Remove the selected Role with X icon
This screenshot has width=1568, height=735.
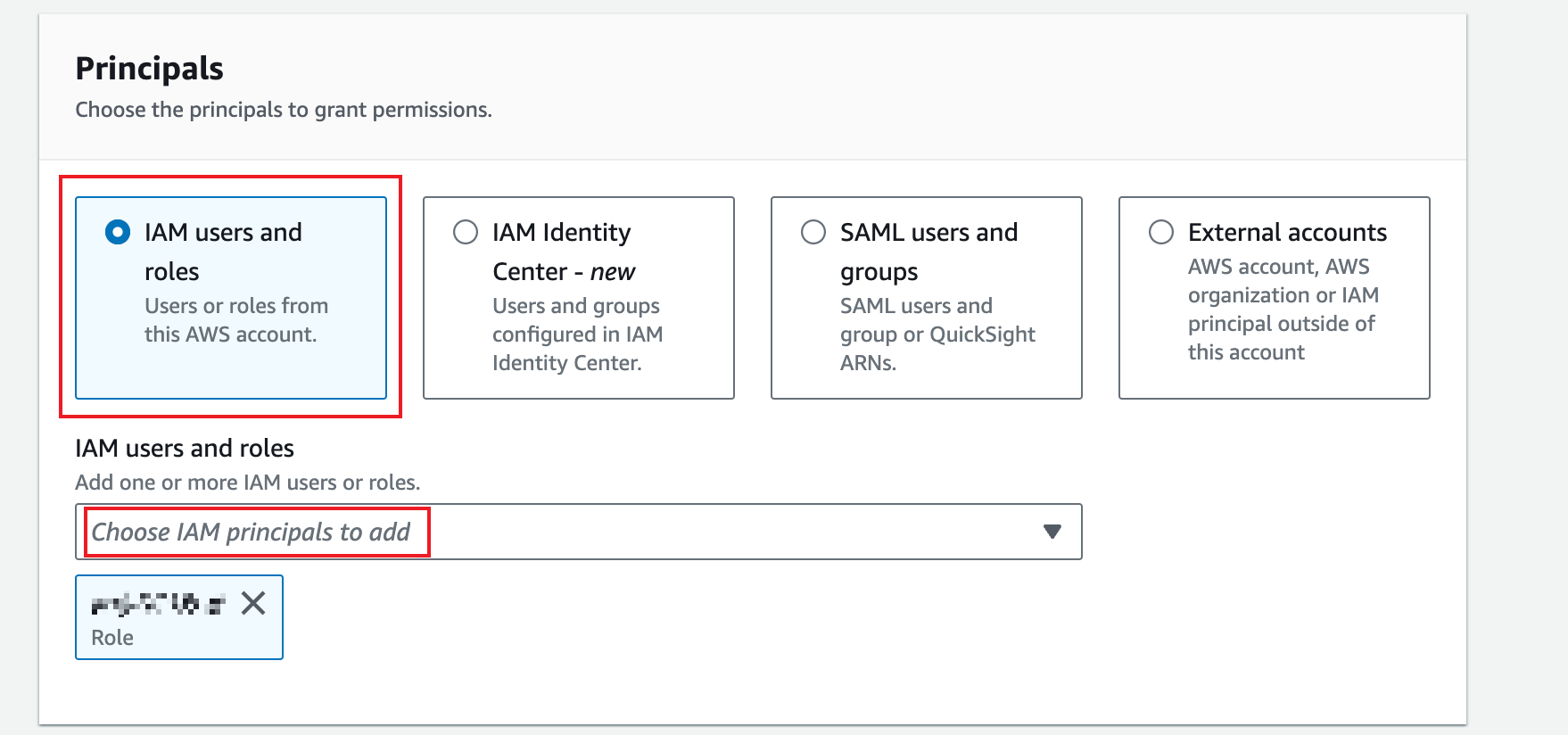253,604
